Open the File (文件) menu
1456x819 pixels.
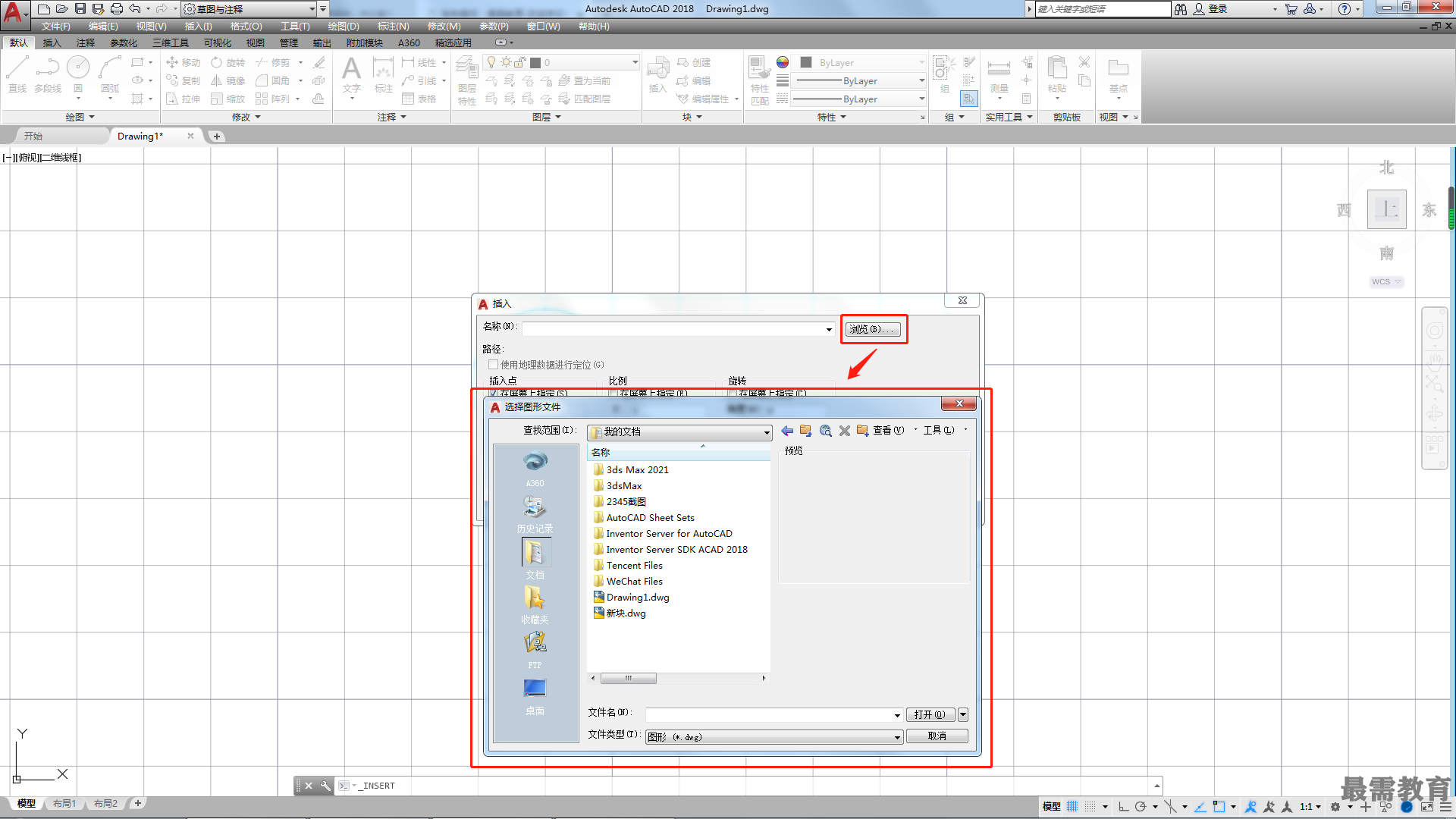click(x=55, y=27)
